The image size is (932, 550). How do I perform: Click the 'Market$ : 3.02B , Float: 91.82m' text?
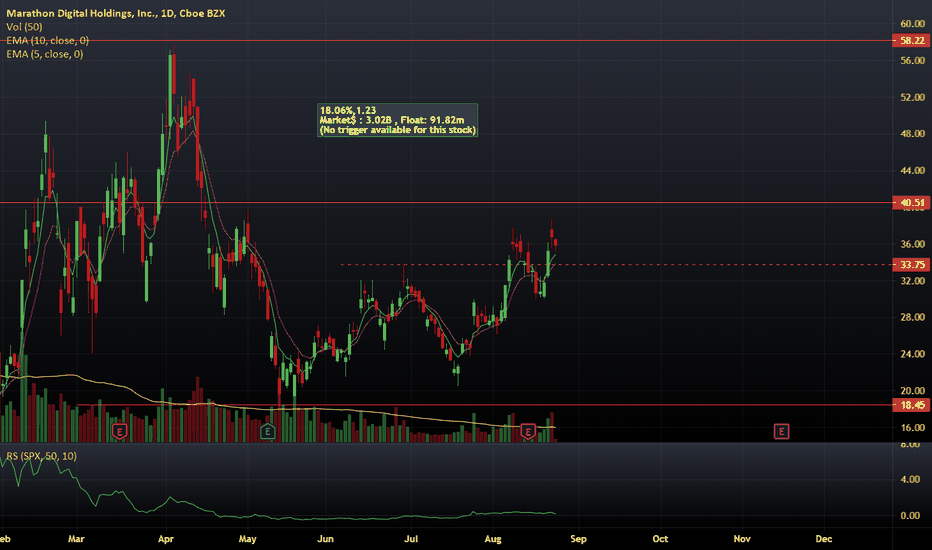[392, 120]
